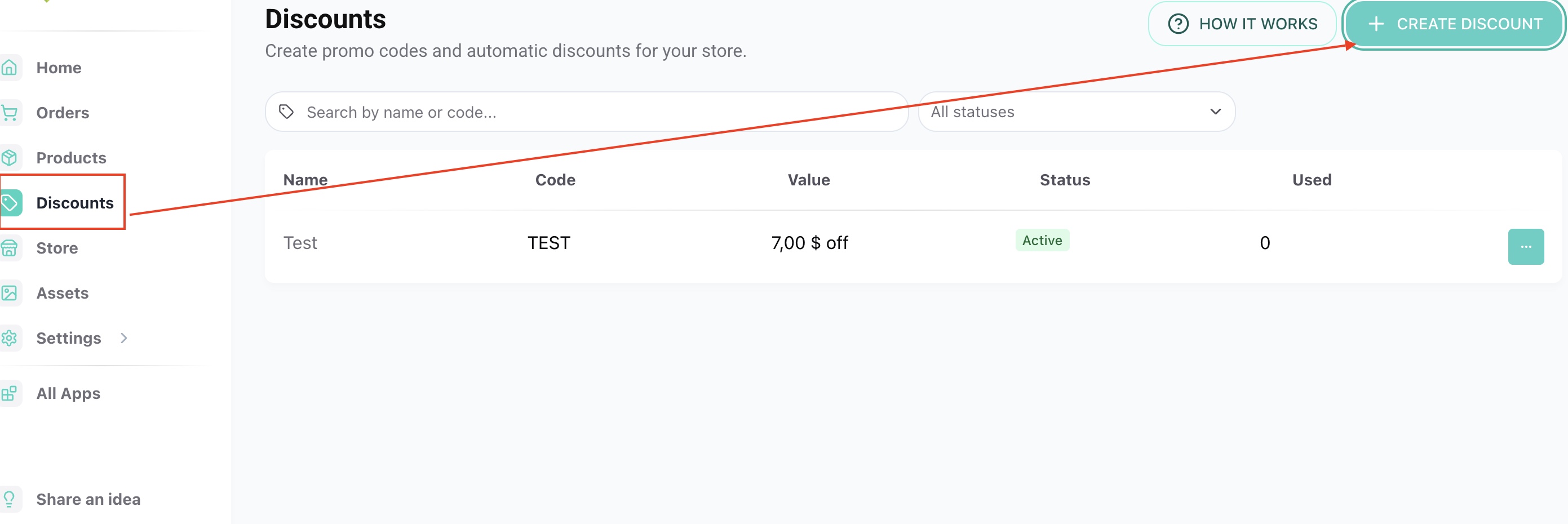Image resolution: width=1568 pixels, height=524 pixels.
Task: Expand the Settings submenu chevron
Action: pos(123,338)
